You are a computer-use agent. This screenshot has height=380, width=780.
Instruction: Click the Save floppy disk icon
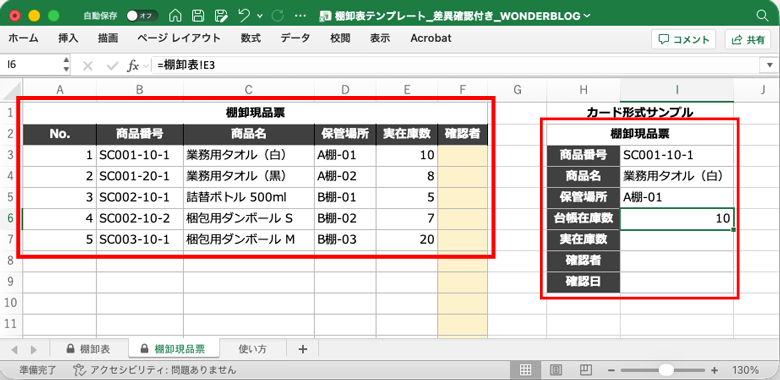pyautogui.click(x=198, y=15)
